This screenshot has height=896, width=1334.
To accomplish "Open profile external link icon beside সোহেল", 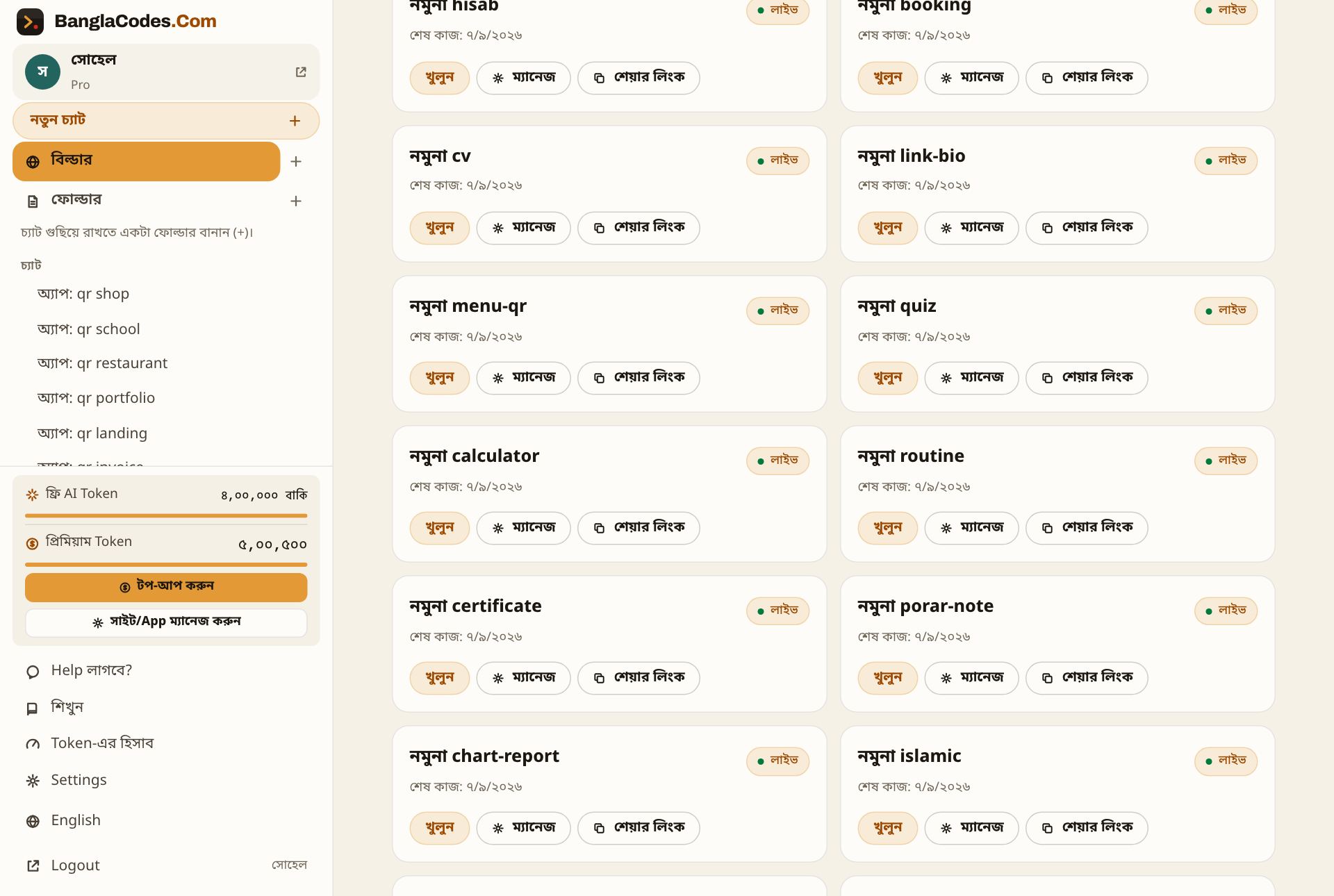I will (x=301, y=72).
